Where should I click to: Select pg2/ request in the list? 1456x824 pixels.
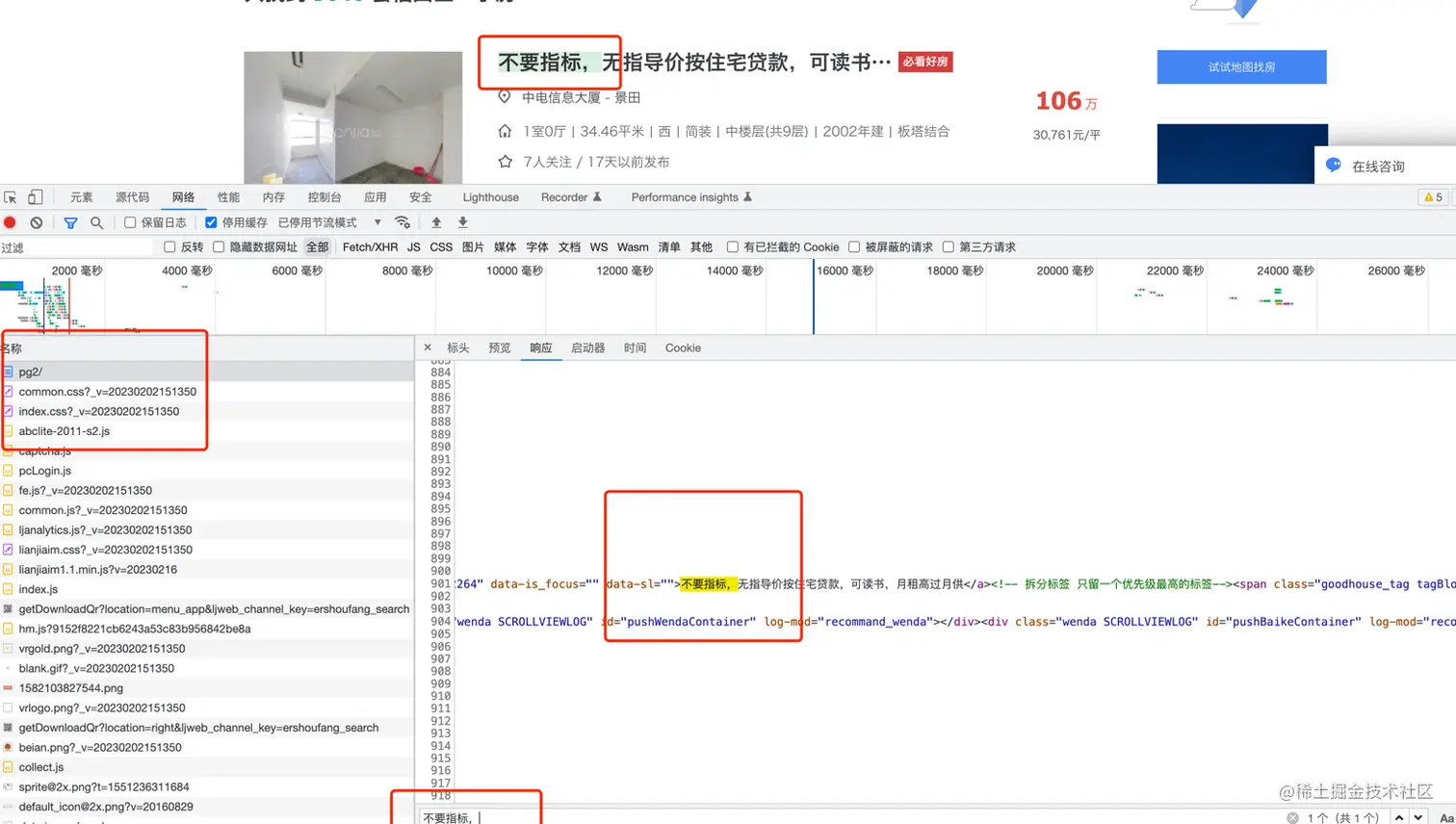coord(207,372)
